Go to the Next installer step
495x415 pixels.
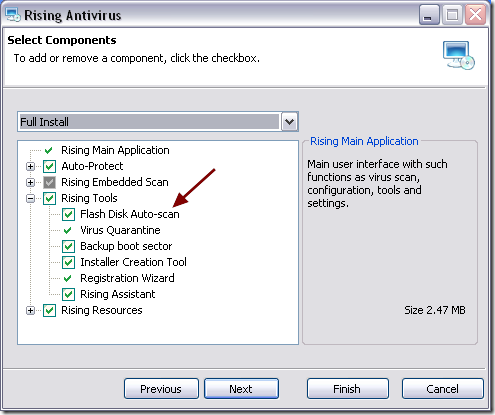(241, 389)
